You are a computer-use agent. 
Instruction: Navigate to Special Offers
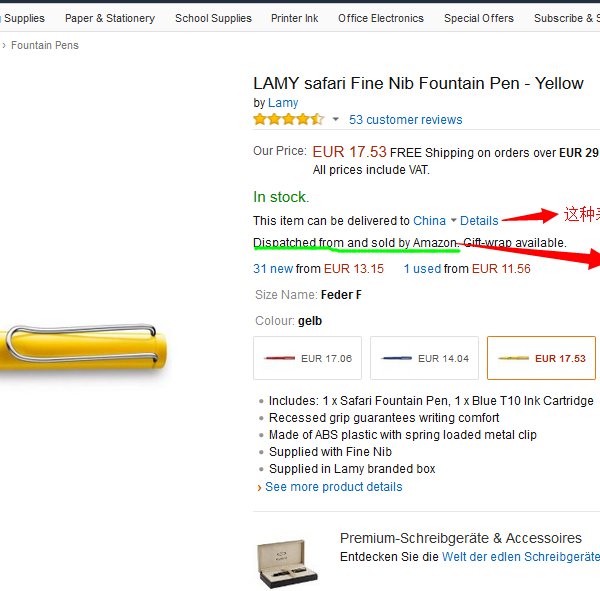(x=479, y=18)
